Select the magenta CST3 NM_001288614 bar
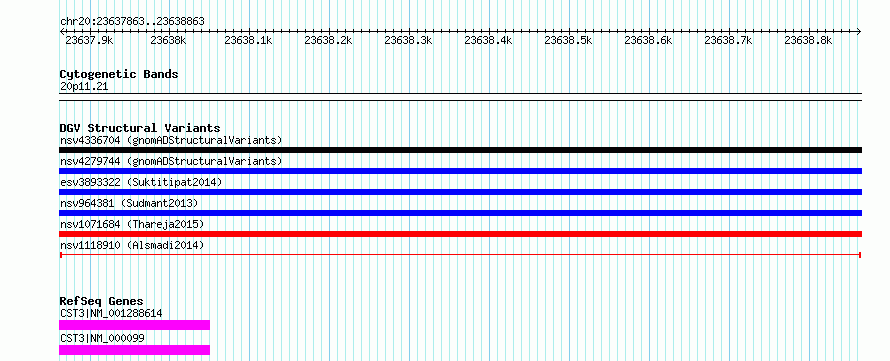 (x=135, y=325)
